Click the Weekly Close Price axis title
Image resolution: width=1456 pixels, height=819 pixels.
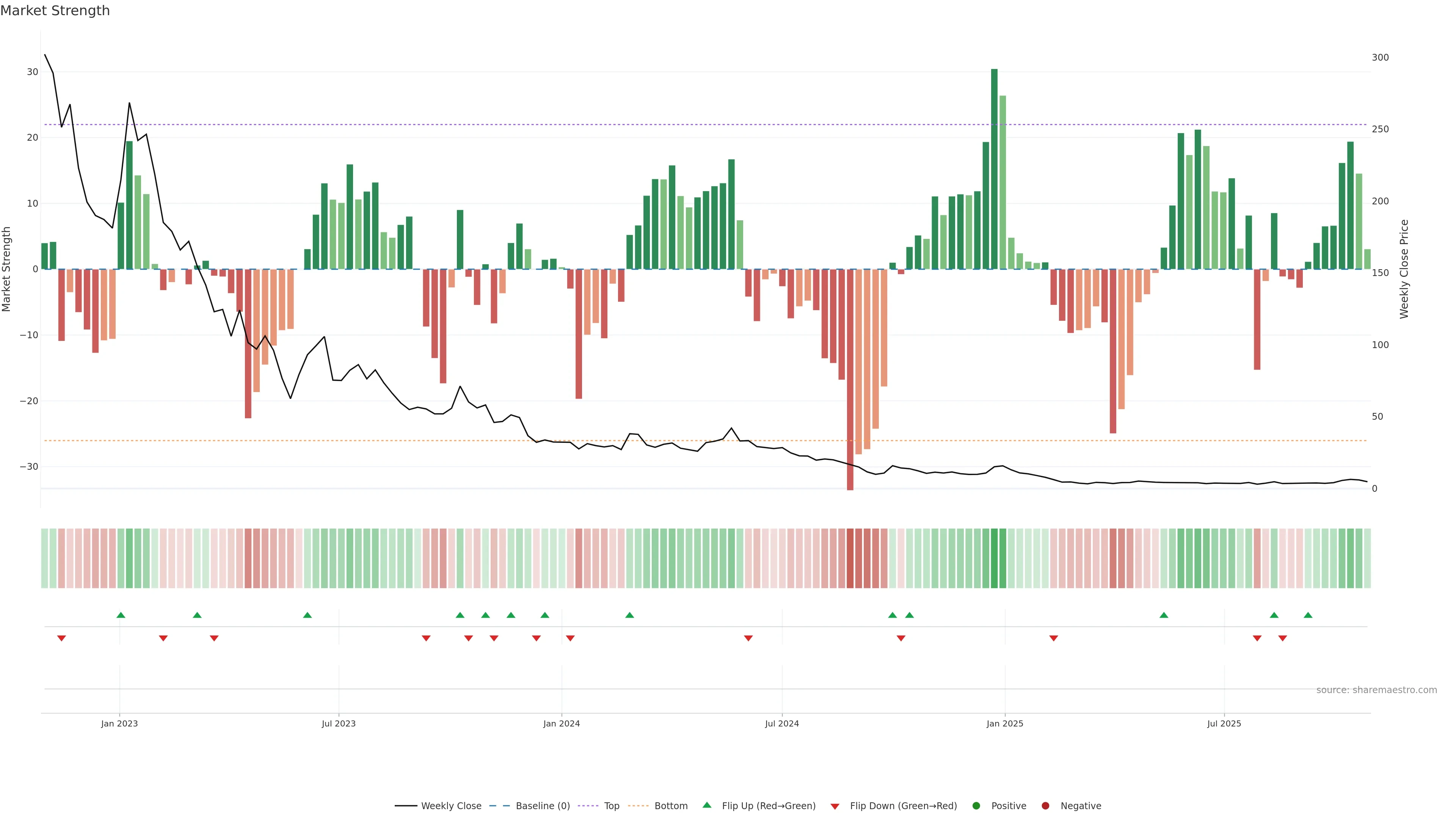point(1404,269)
